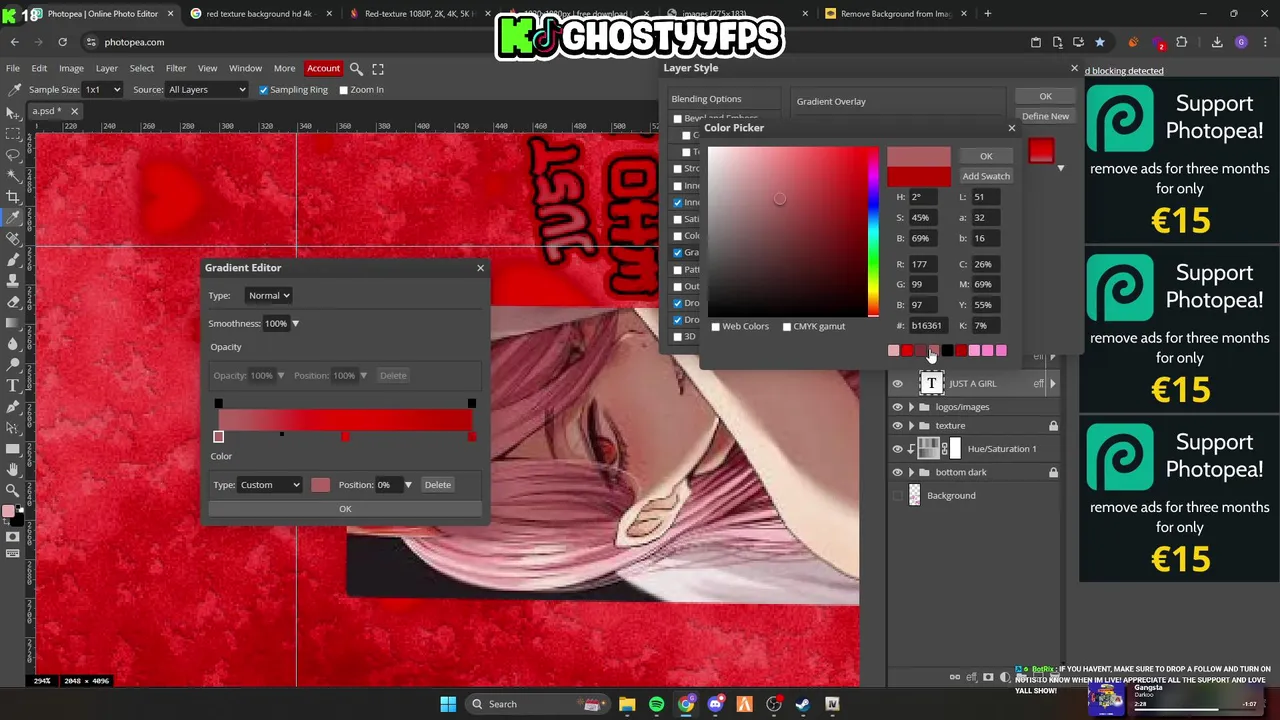Screen dimensions: 1280x720
Task: Close the Gradient Editor dialog
Action: pos(480,268)
